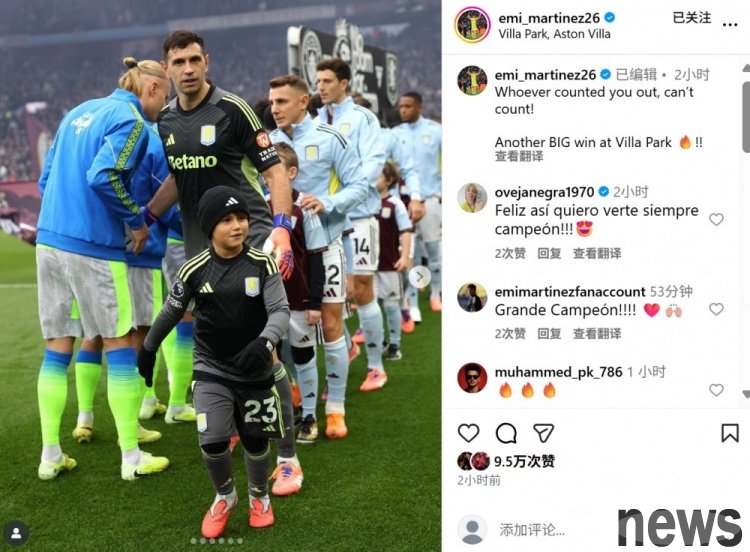Save post with bookmark icon
Screen dimensions: 750x552
tap(729, 433)
